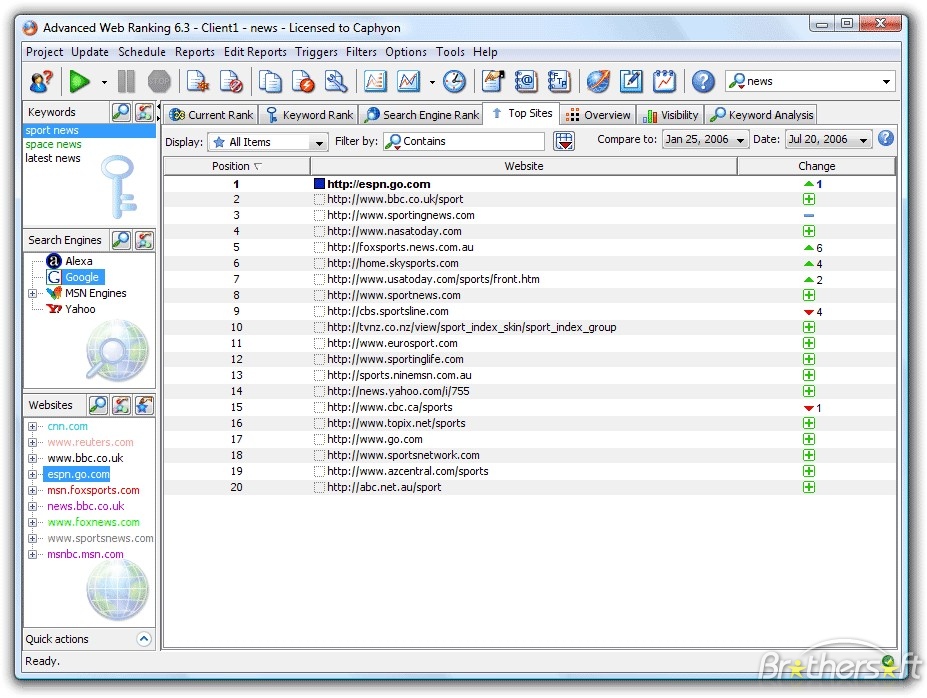
Task: Click the notepad with pencil toolbar icon
Action: tap(492, 82)
